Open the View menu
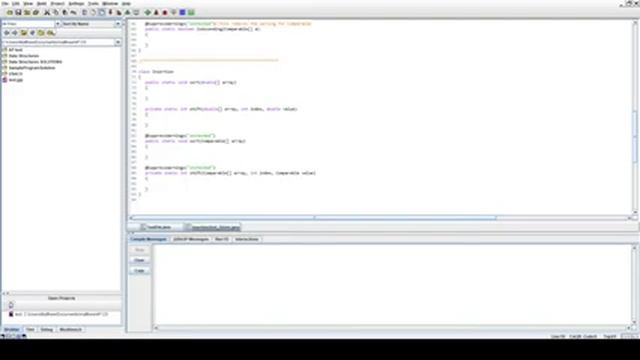The image size is (640, 360). point(28,4)
